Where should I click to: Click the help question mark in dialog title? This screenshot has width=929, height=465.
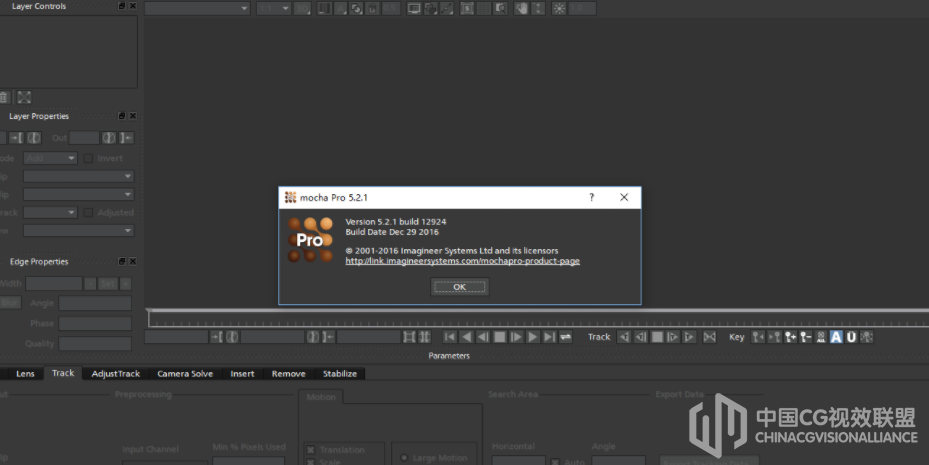tap(591, 197)
